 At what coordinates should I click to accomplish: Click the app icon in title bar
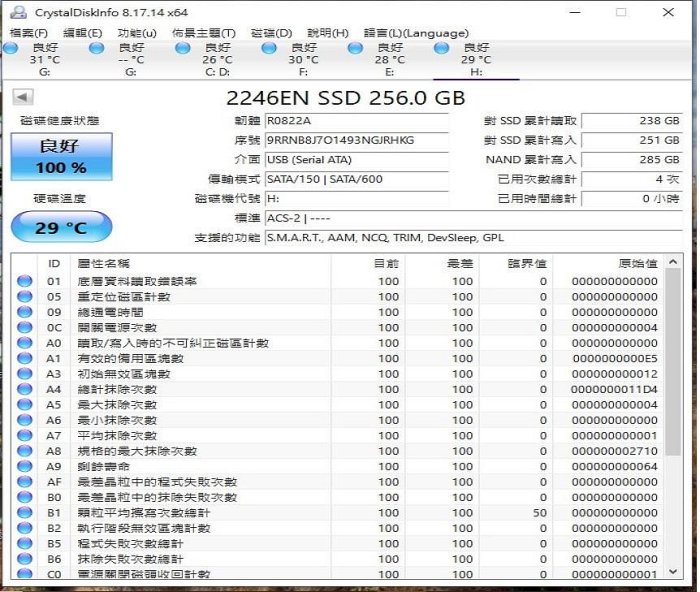[17, 12]
